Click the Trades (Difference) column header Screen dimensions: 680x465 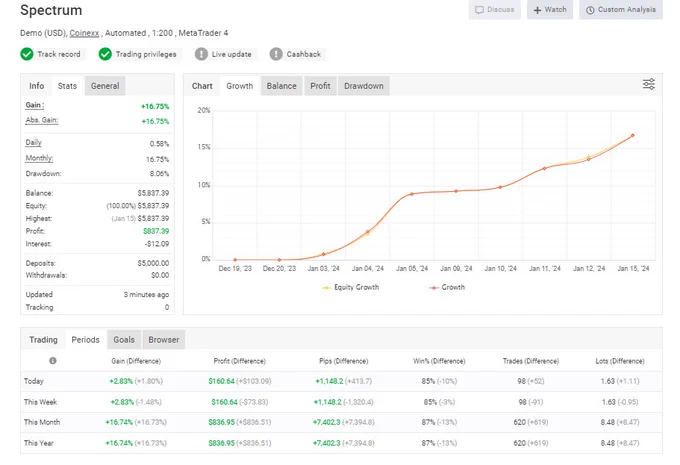coord(531,361)
